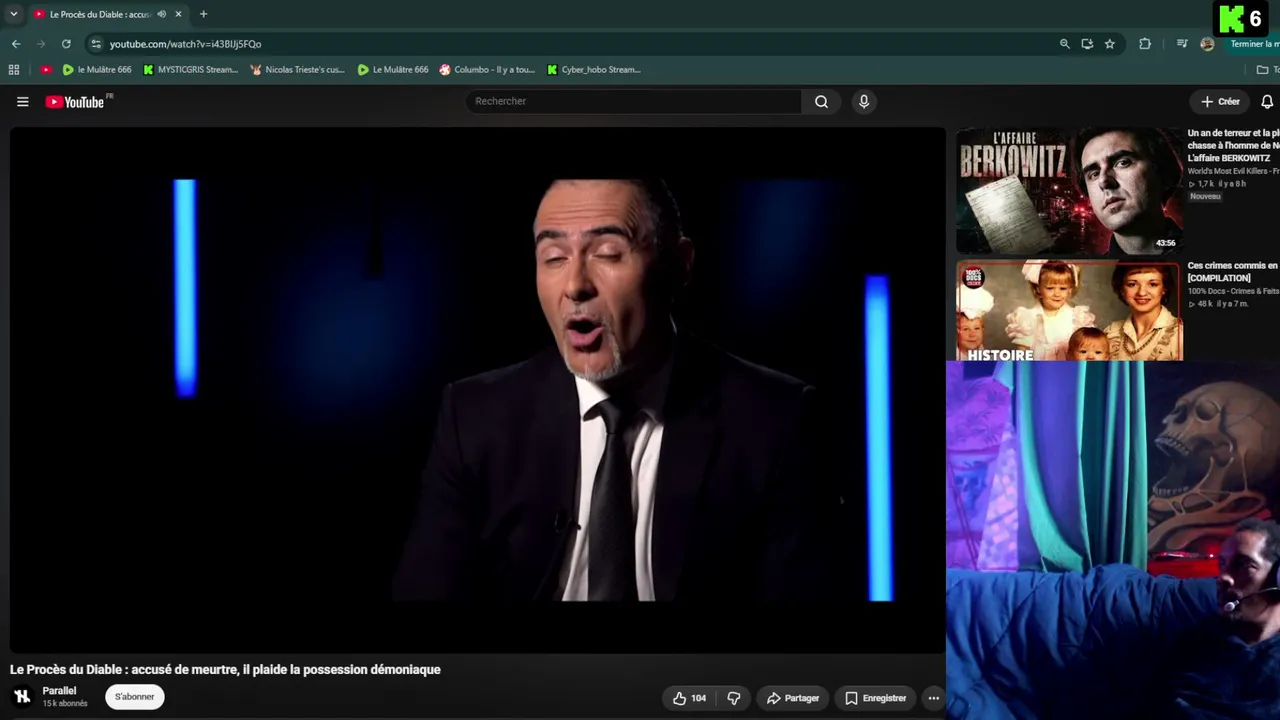This screenshot has width=1280, height=720.
Task: Close the 'Le Procès du Diable' tab
Action: (179, 14)
